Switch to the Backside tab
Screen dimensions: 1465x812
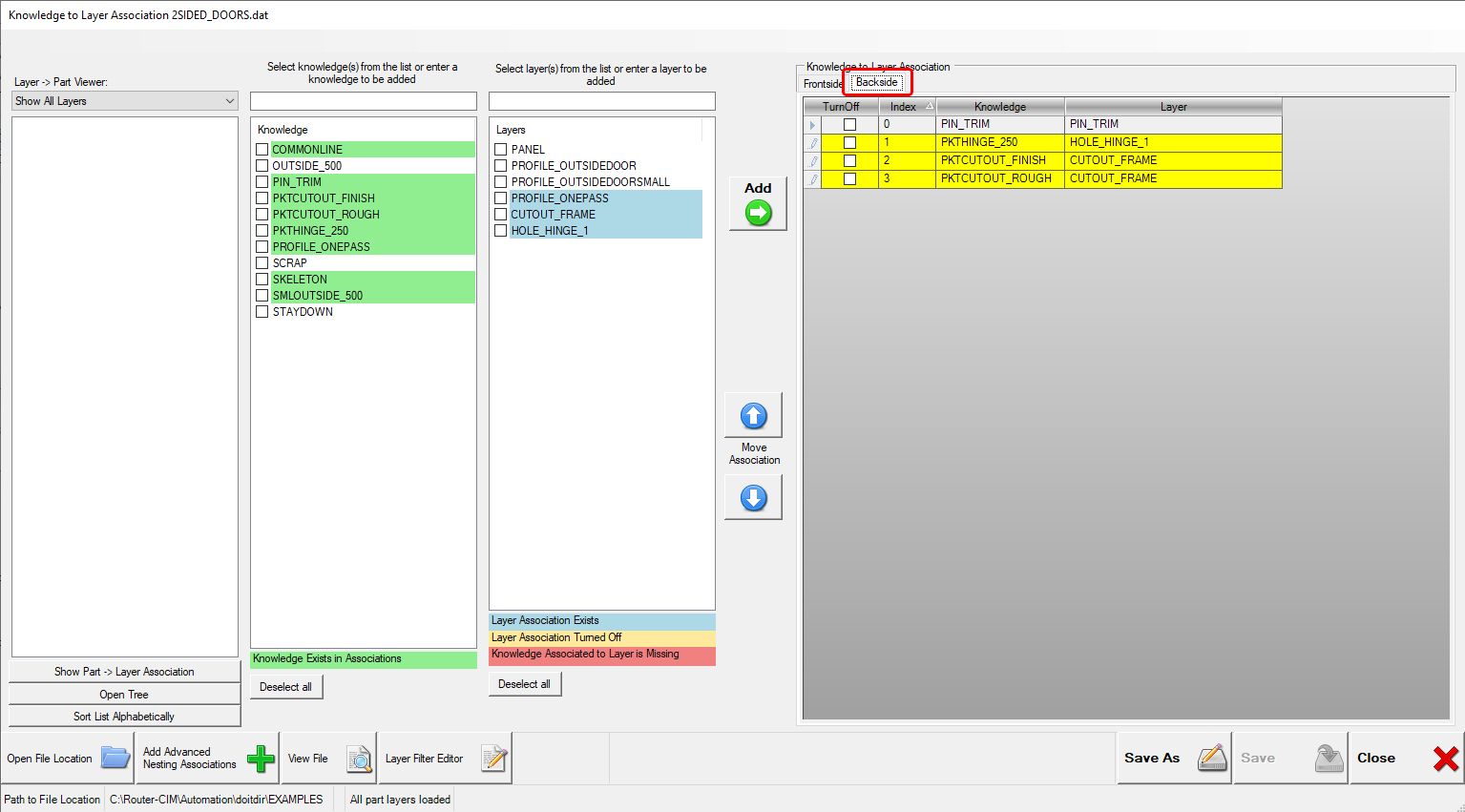pyautogui.click(x=876, y=83)
